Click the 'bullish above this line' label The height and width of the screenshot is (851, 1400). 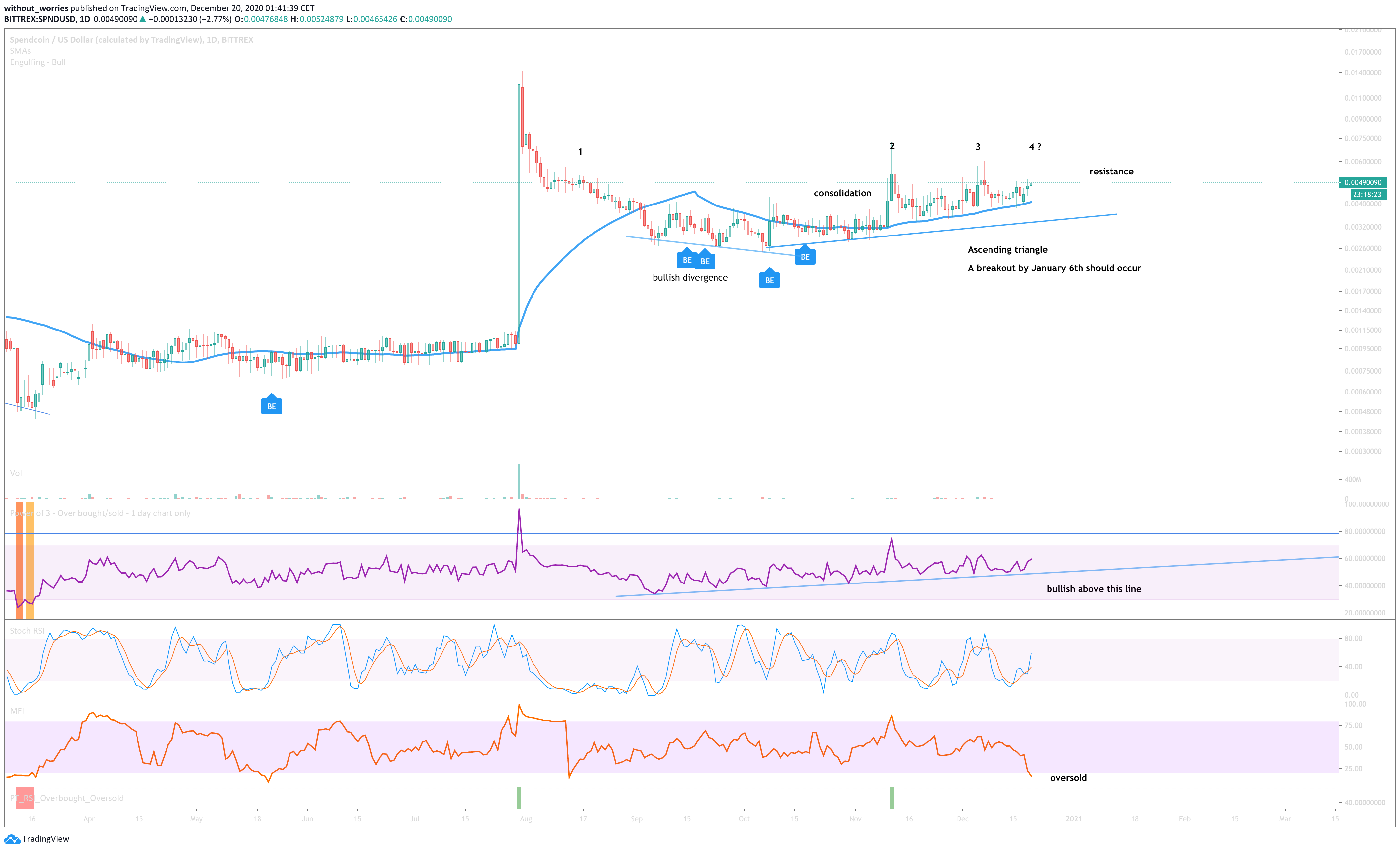click(1094, 589)
